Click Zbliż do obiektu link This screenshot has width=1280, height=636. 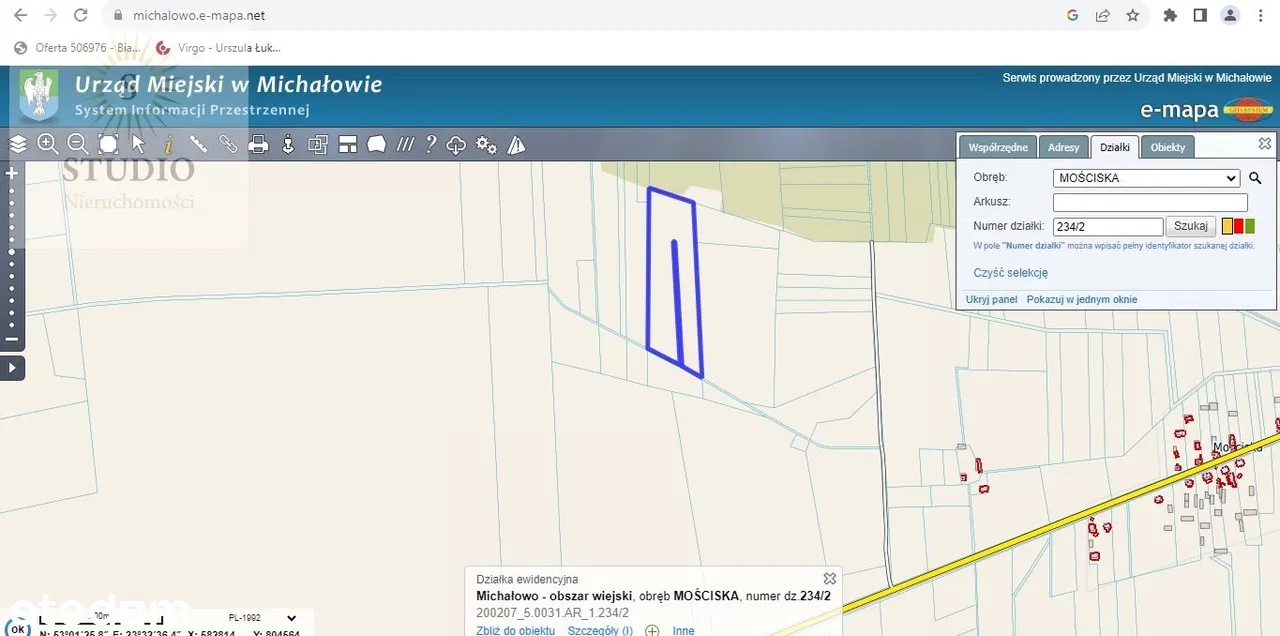point(515,631)
